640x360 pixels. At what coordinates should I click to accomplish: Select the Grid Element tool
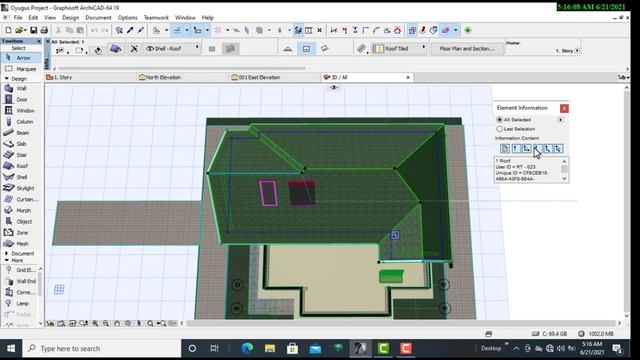pos(20,270)
